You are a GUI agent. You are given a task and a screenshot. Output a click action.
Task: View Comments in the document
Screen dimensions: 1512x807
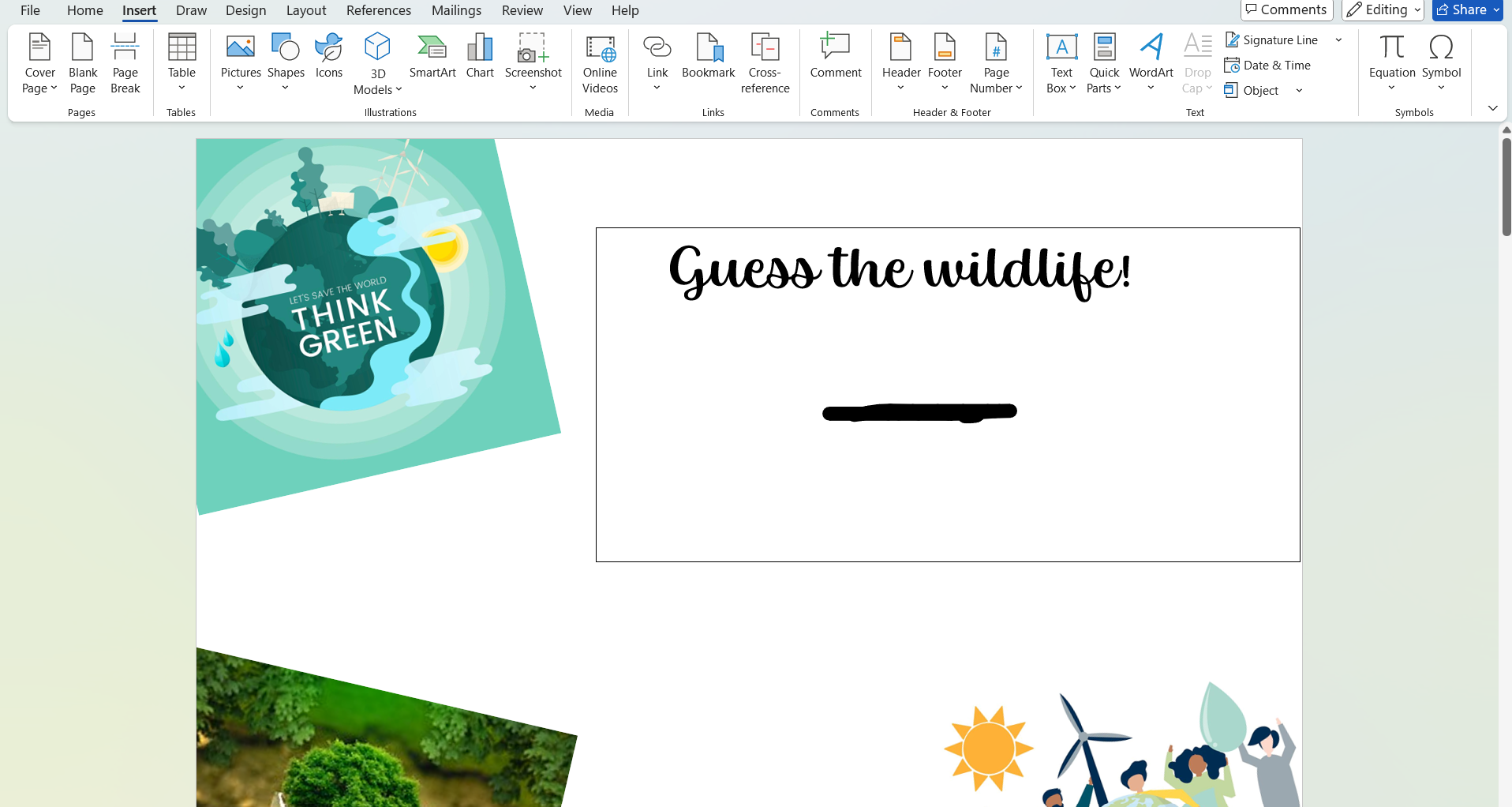(1286, 9)
